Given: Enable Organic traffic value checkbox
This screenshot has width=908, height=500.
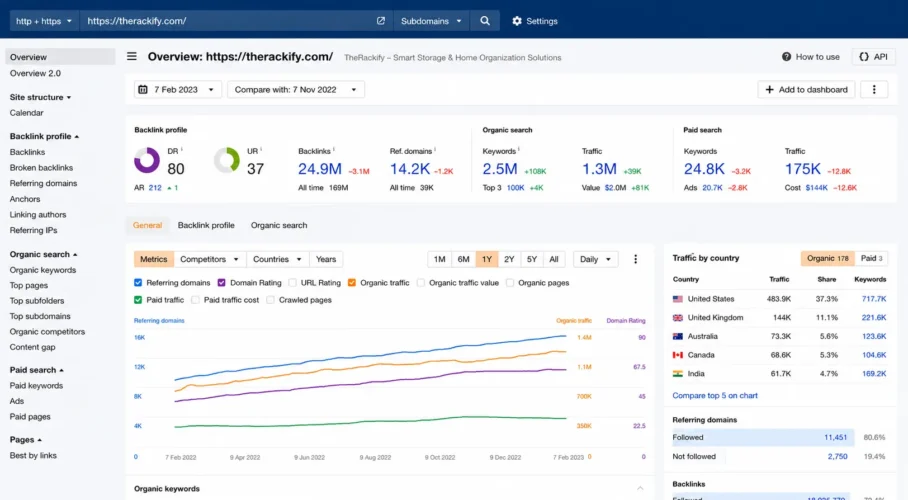Looking at the screenshot, I should 421,283.
